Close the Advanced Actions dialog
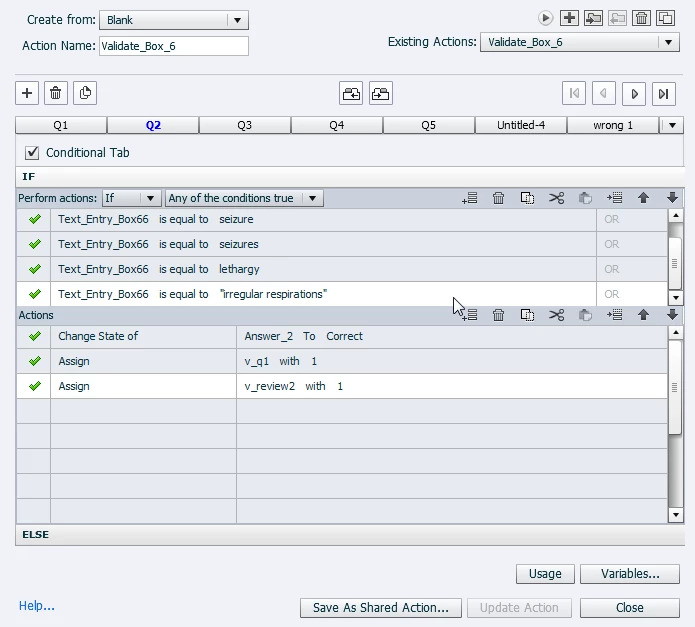Viewport: 695px width, 627px height. coord(630,608)
